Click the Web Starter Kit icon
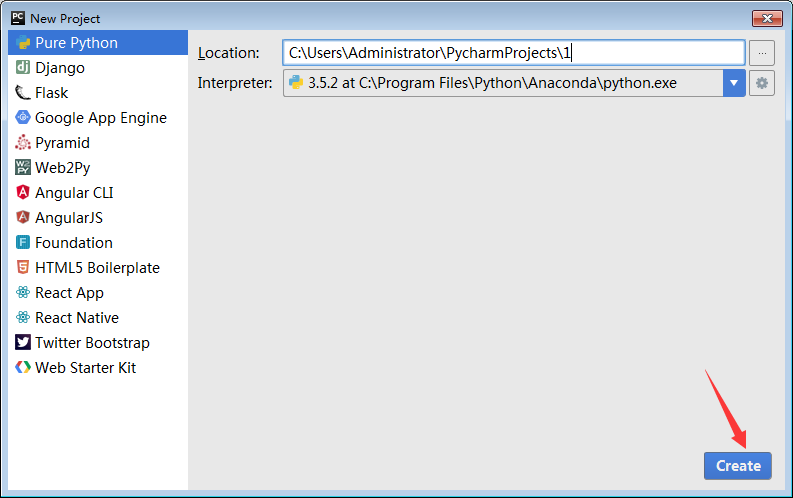This screenshot has height=498, width=793. (x=23, y=367)
